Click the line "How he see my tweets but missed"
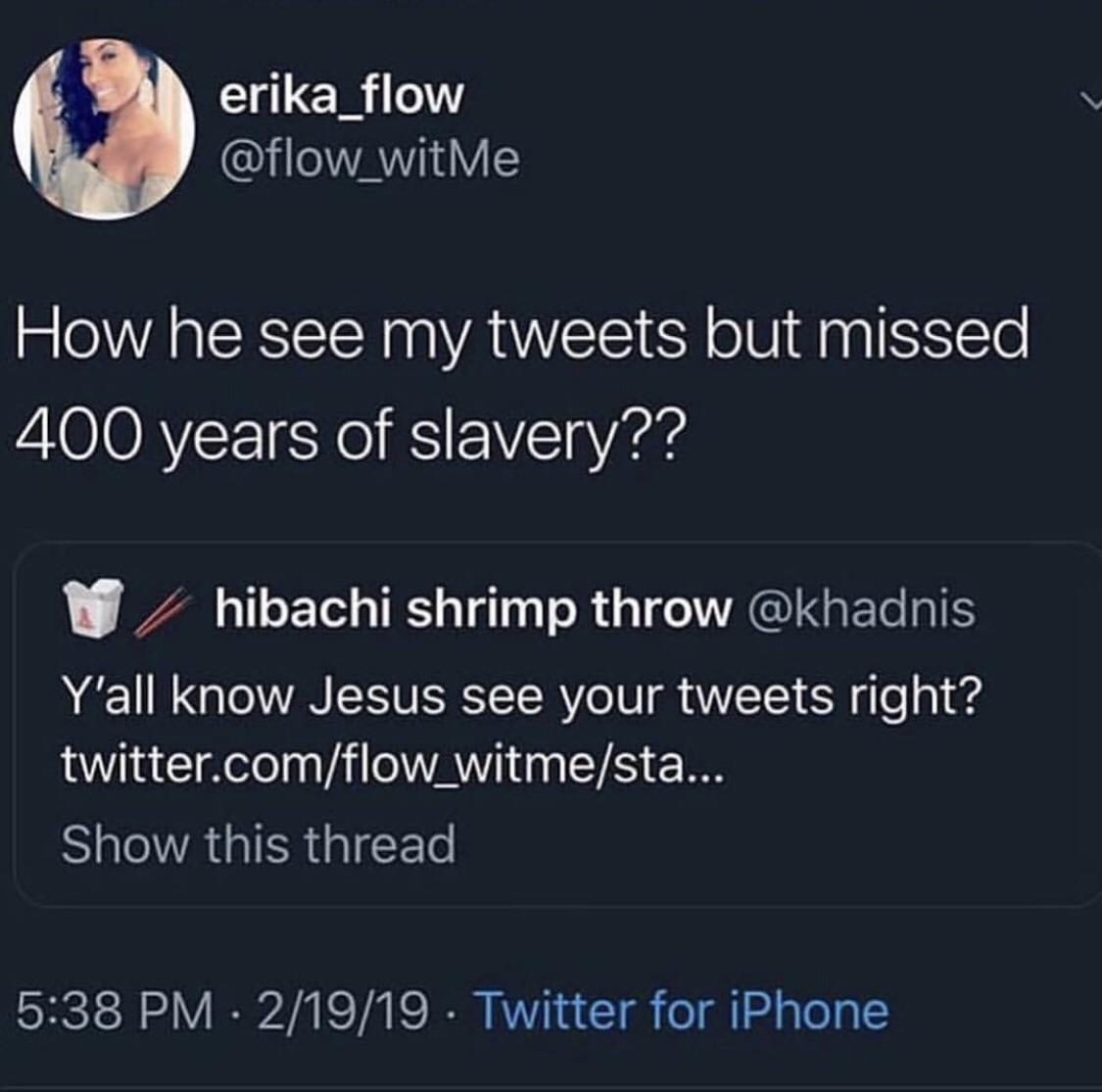 click(522, 335)
